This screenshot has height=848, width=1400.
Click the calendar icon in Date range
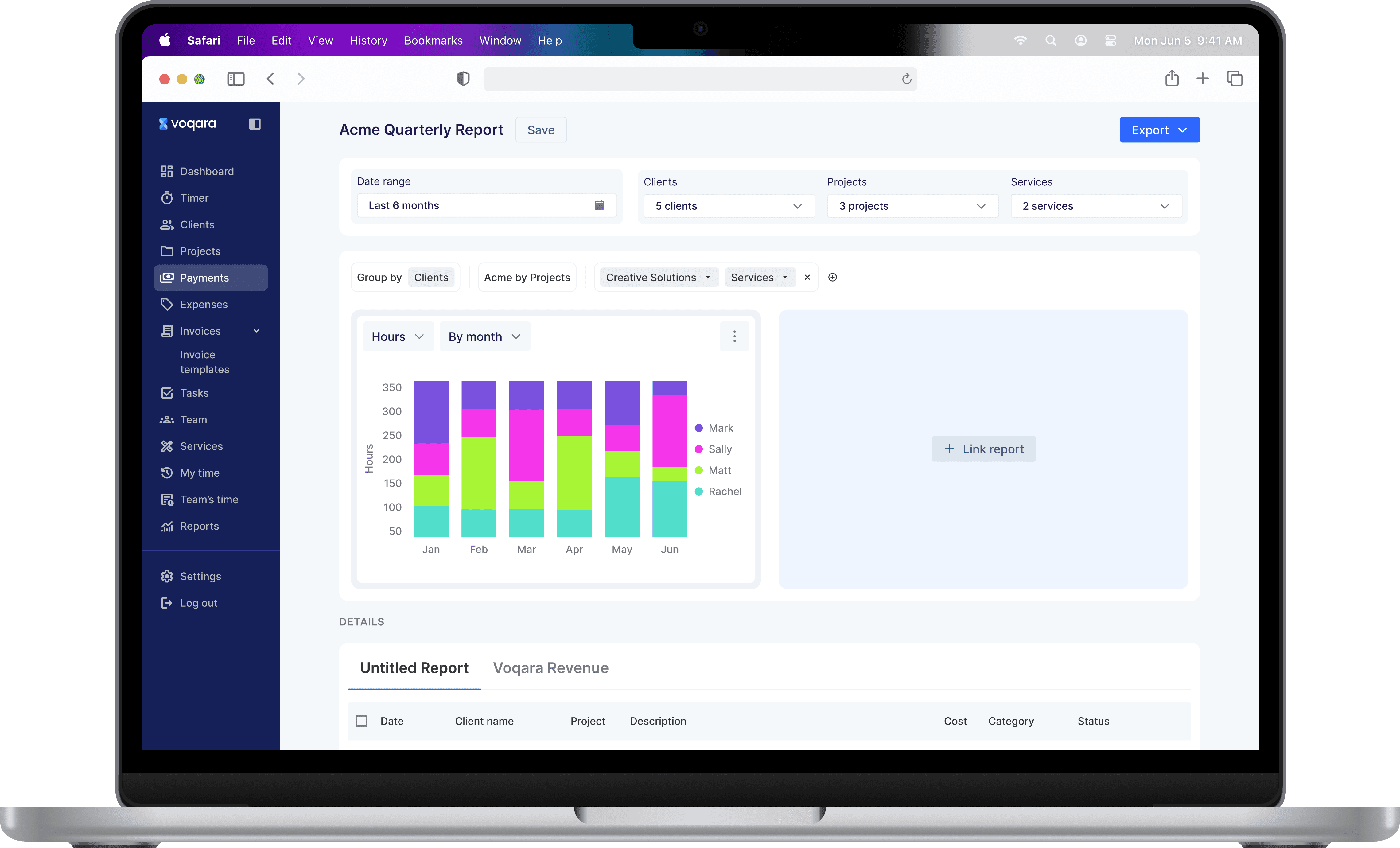(599, 205)
